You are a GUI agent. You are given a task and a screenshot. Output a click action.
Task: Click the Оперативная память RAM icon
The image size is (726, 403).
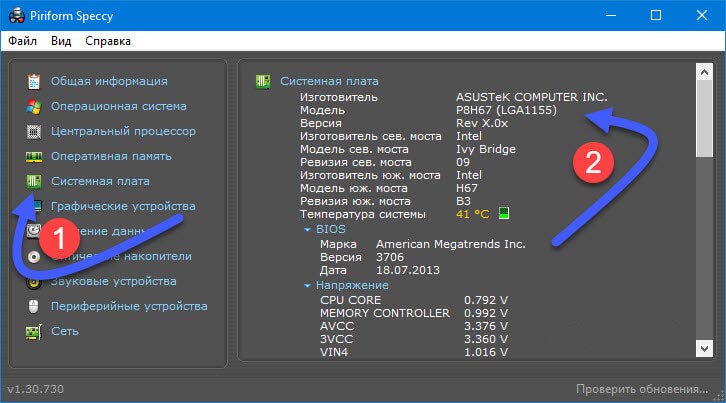pyautogui.click(x=34, y=157)
